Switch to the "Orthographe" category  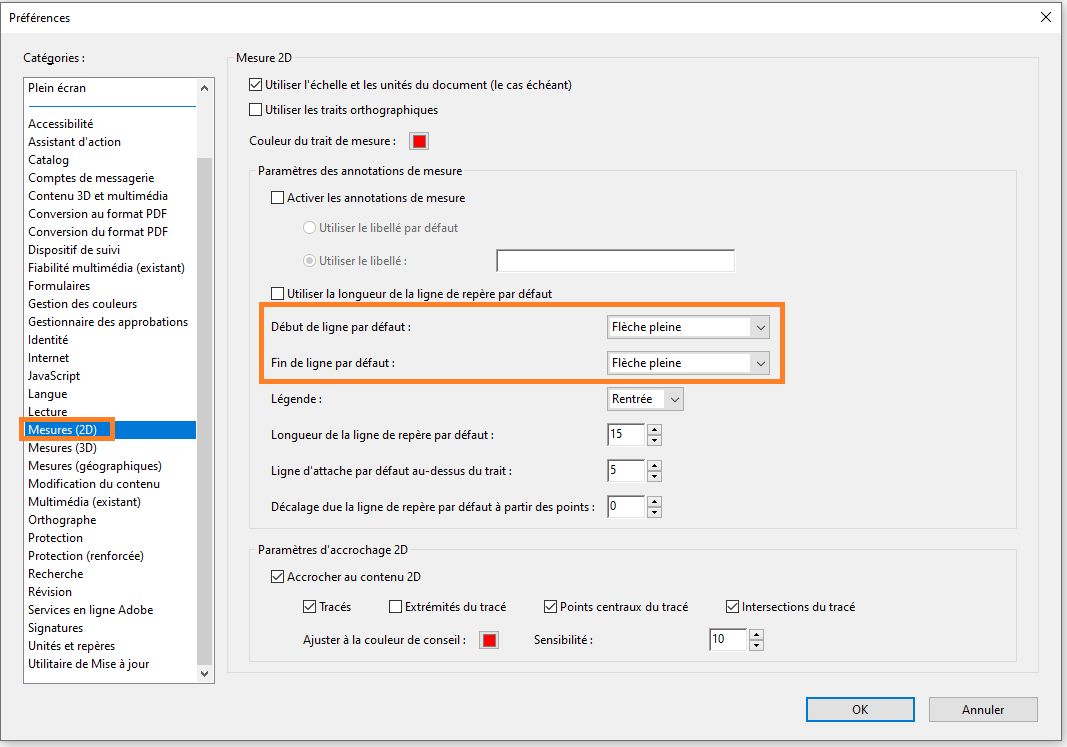click(62, 519)
